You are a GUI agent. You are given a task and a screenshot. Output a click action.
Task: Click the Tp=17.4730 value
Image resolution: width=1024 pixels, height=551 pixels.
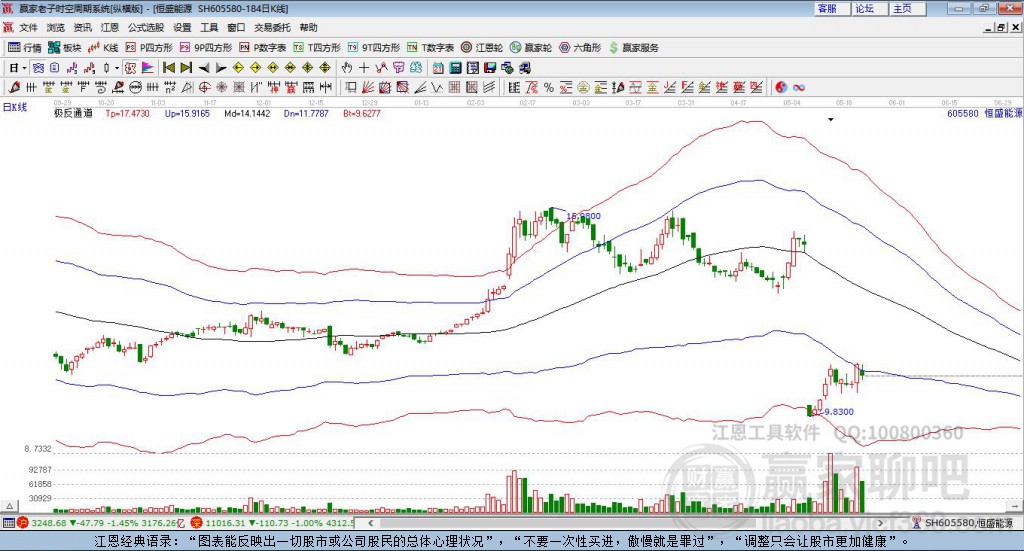click(x=127, y=113)
